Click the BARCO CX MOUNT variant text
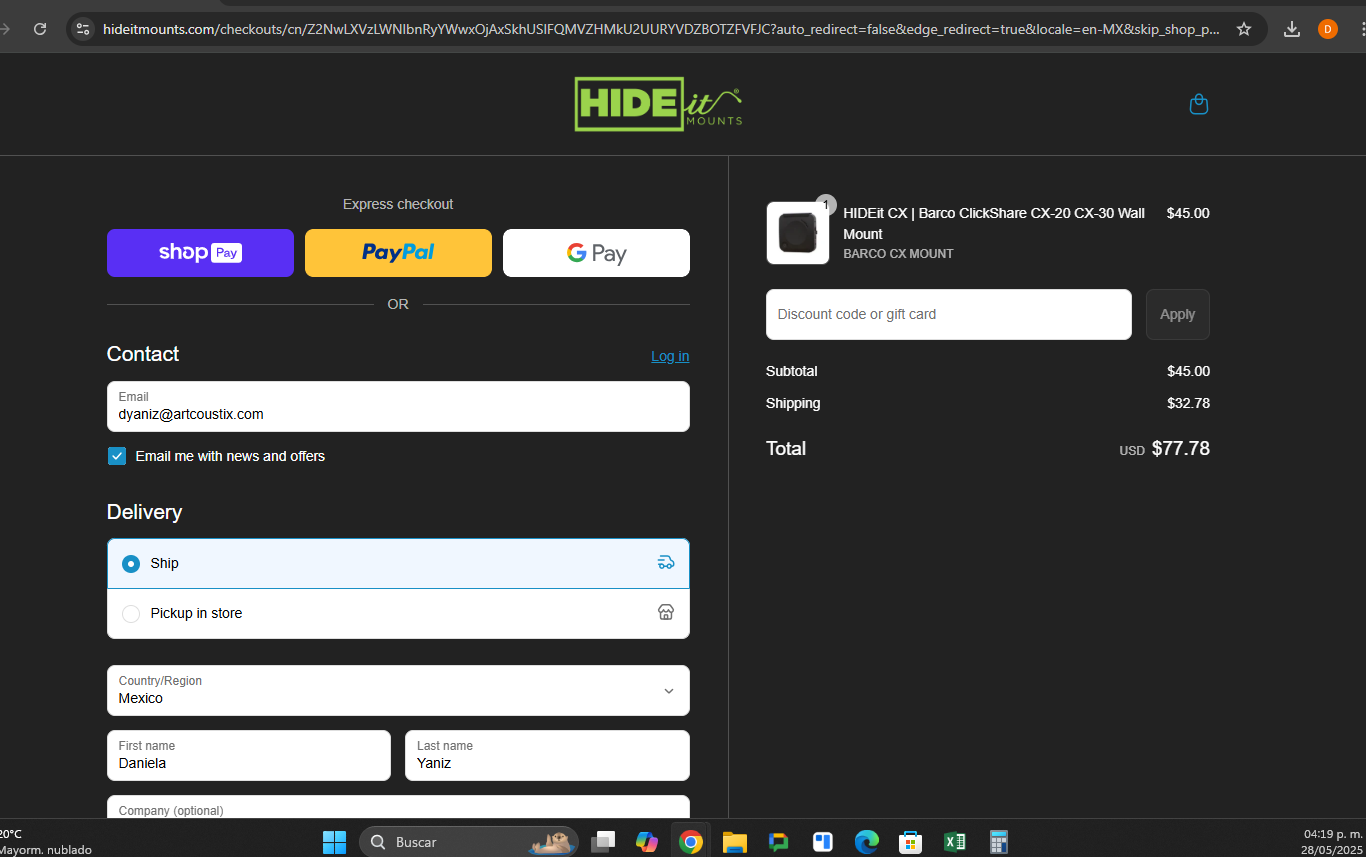This screenshot has height=857, width=1366. [x=898, y=254]
